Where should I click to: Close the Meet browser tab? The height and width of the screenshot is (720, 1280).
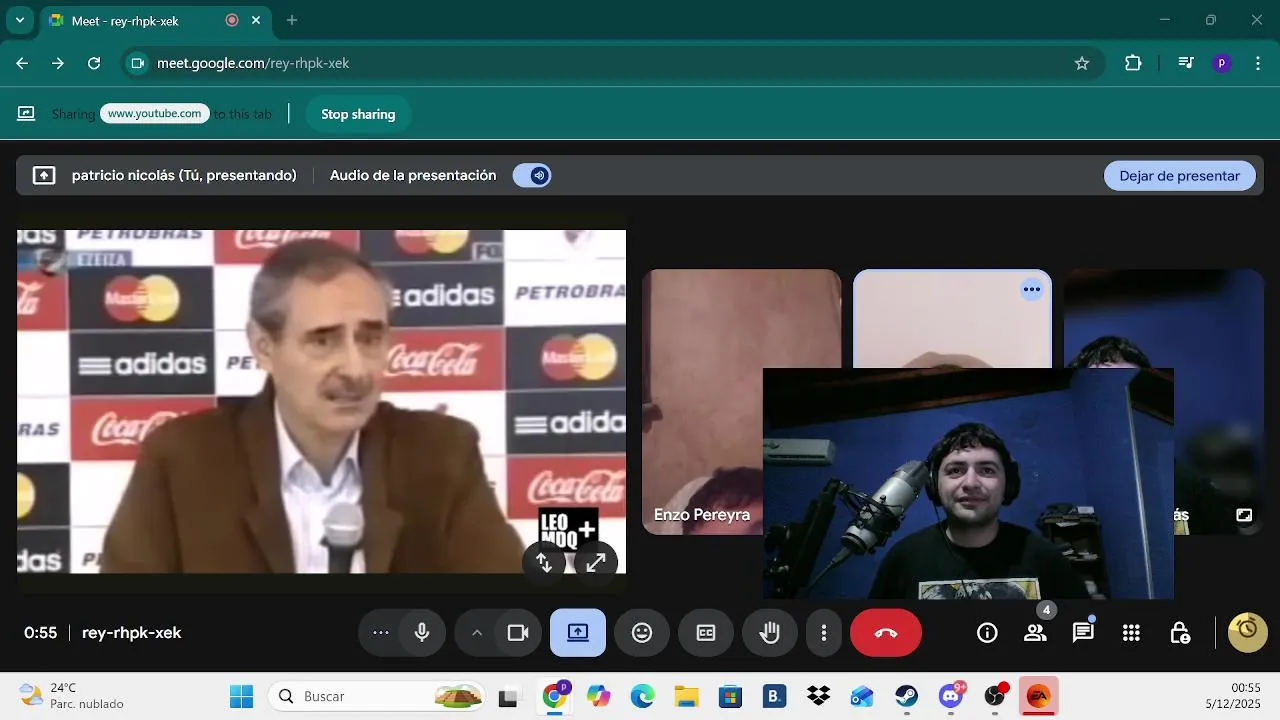point(256,20)
